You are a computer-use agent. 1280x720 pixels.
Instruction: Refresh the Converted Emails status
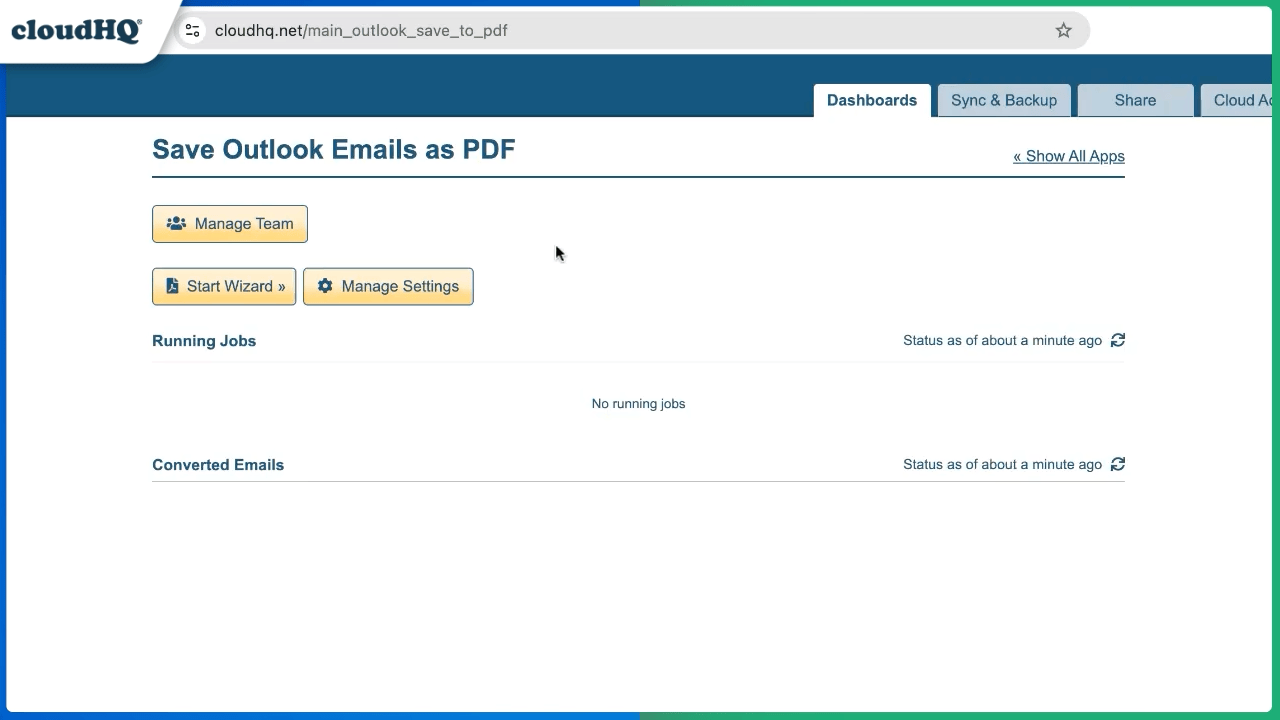click(x=1118, y=464)
